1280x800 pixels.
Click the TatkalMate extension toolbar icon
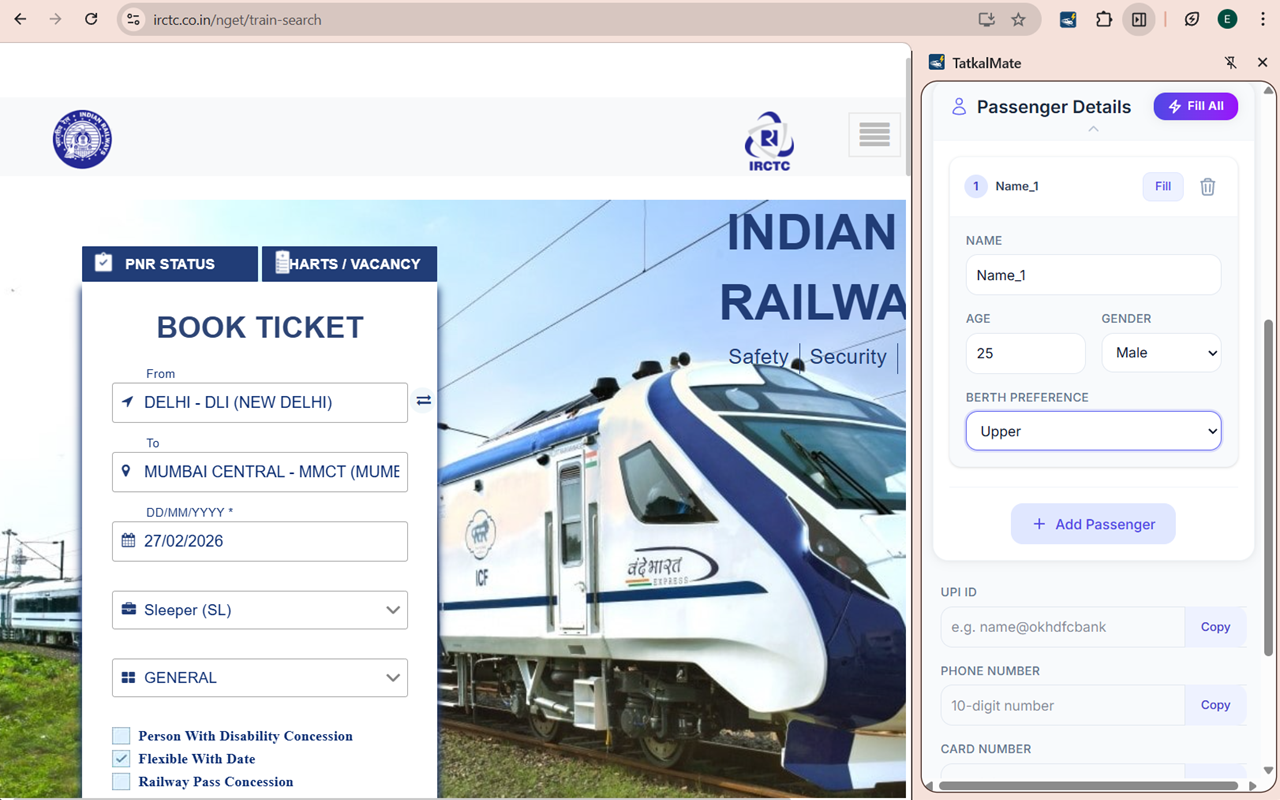pyautogui.click(x=1068, y=19)
